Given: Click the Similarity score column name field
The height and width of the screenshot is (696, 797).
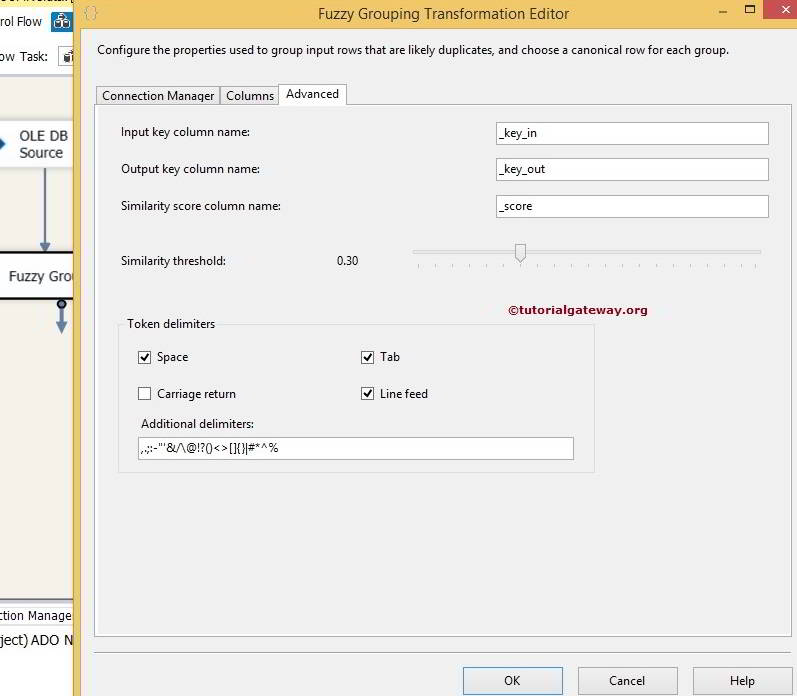Looking at the screenshot, I should coord(632,206).
